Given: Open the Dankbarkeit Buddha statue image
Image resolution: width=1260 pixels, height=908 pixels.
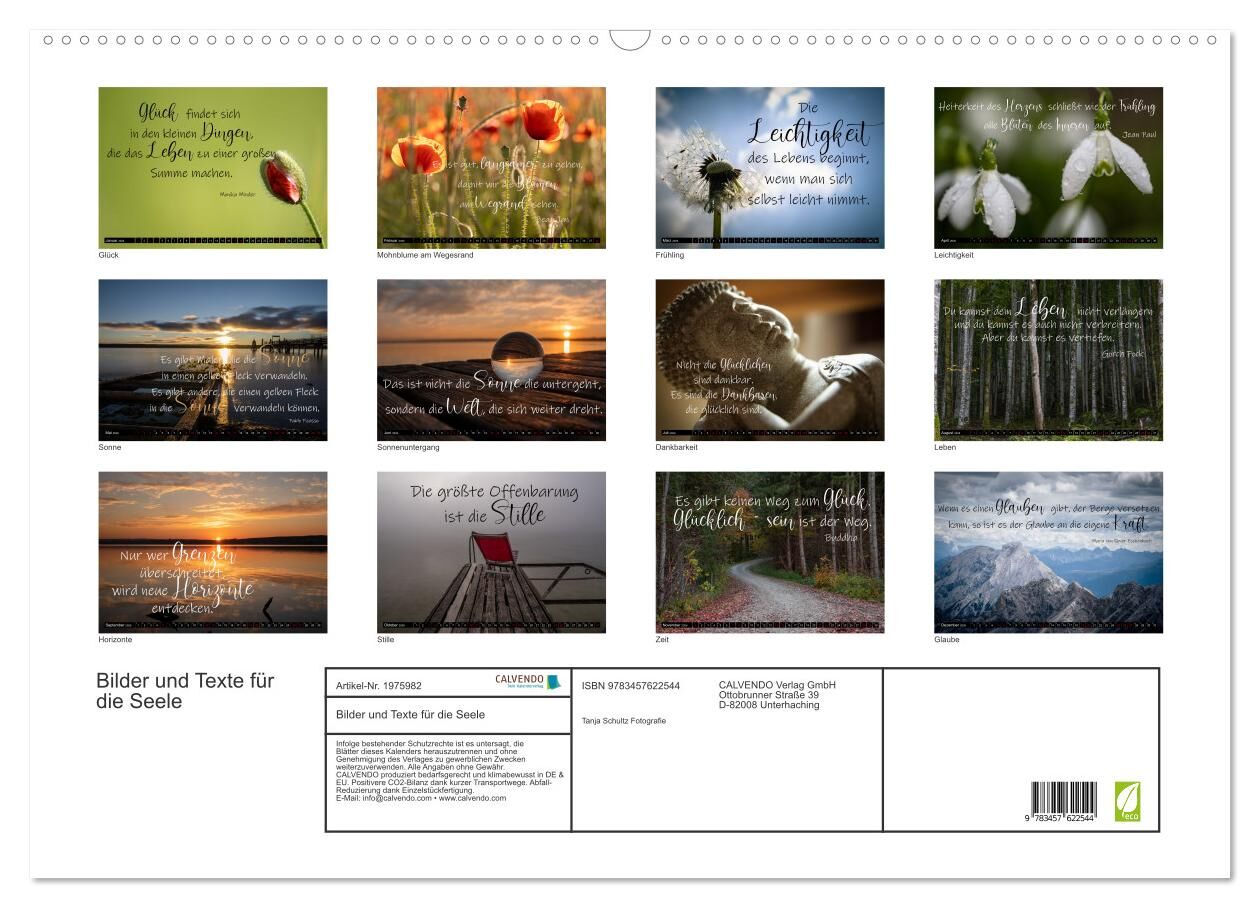Looking at the screenshot, I should [x=770, y=360].
